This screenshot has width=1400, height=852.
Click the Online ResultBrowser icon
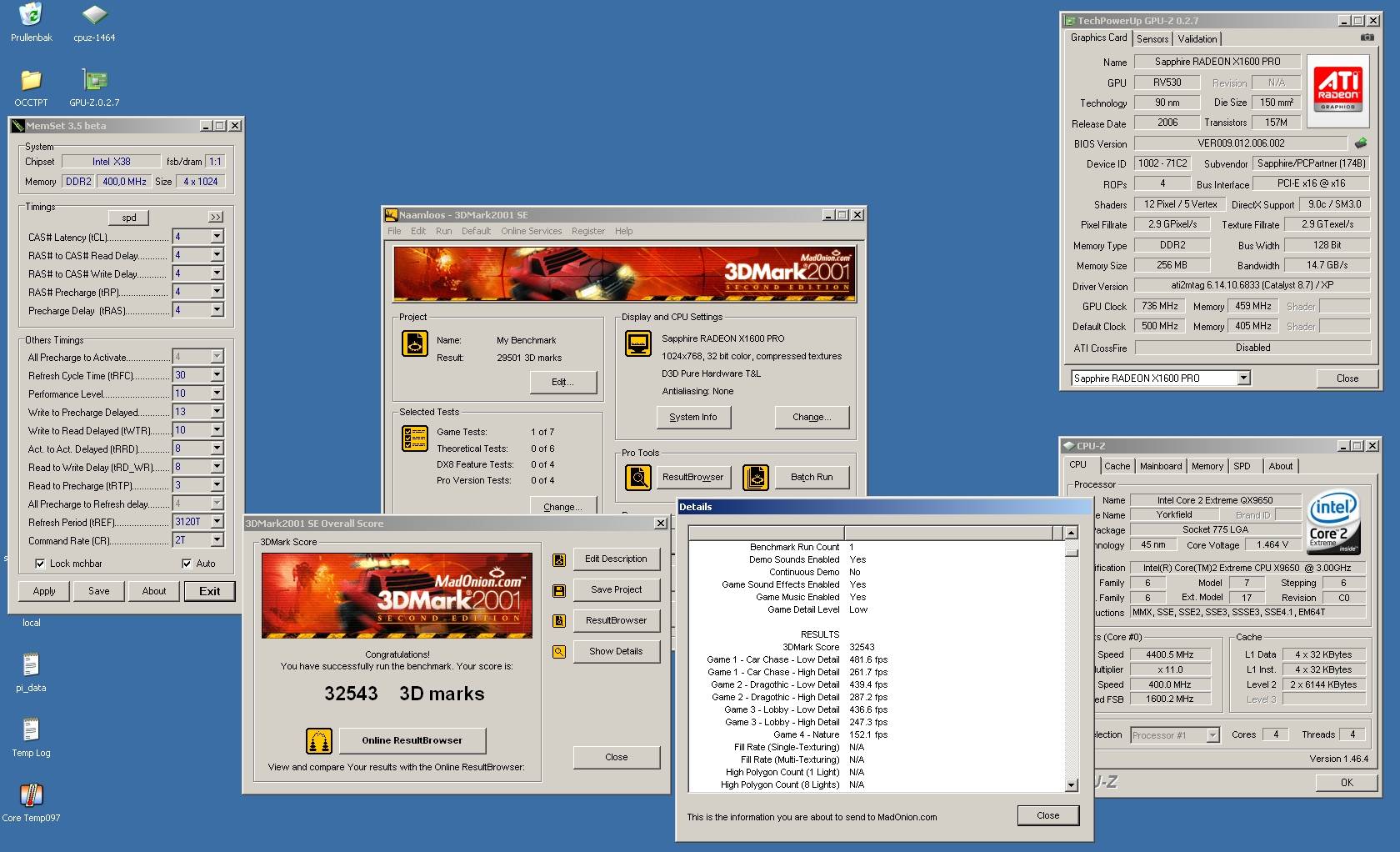tap(319, 740)
